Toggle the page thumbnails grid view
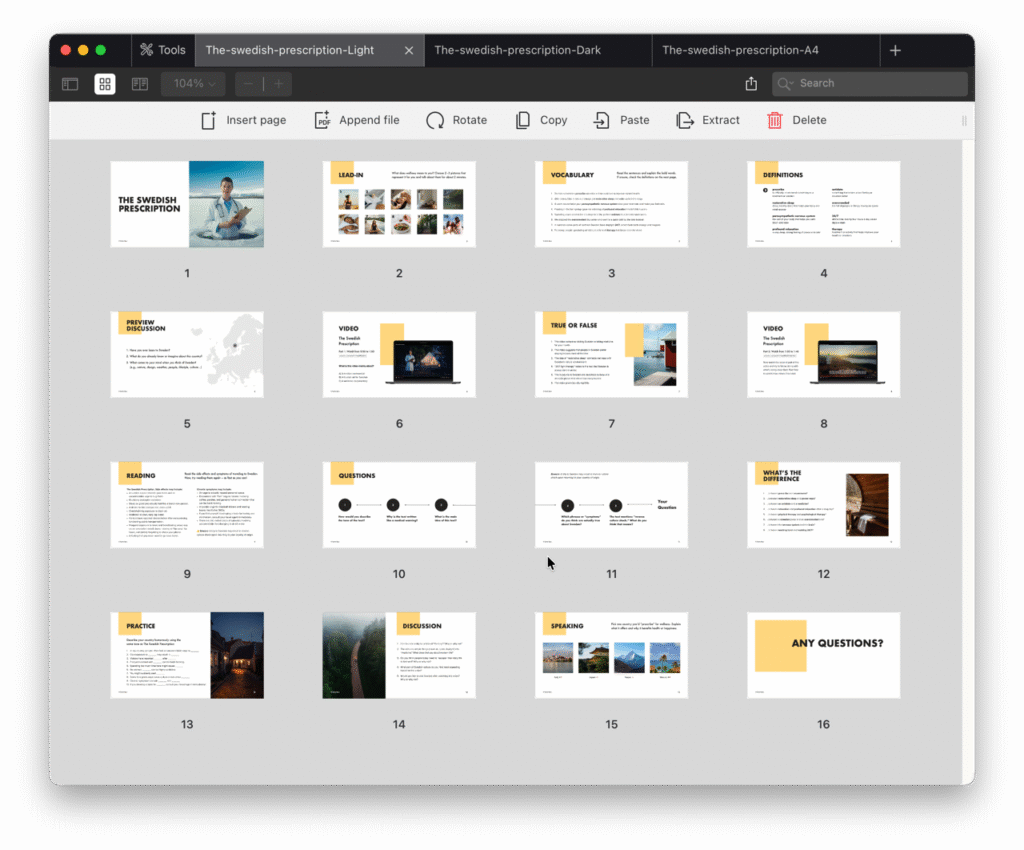 click(105, 84)
